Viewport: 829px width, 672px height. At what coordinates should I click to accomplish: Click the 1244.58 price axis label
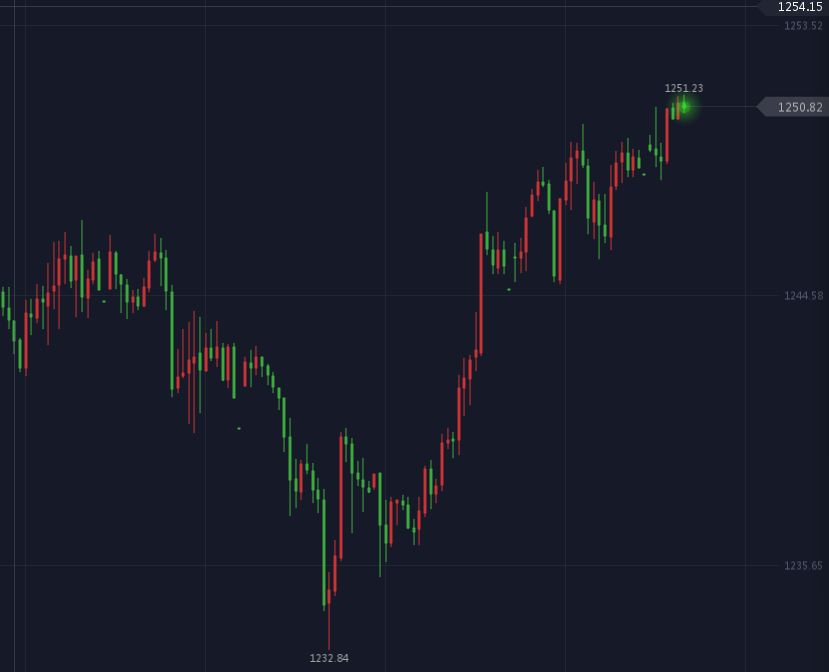803,296
